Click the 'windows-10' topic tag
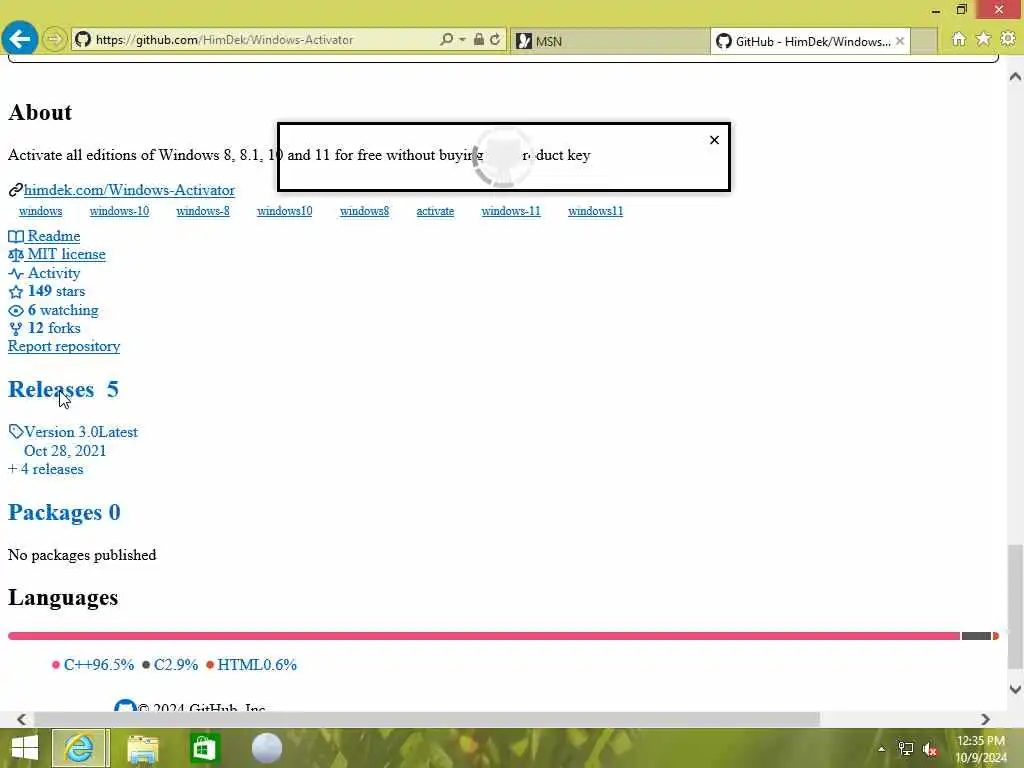Image resolution: width=1024 pixels, height=768 pixels. point(120,211)
